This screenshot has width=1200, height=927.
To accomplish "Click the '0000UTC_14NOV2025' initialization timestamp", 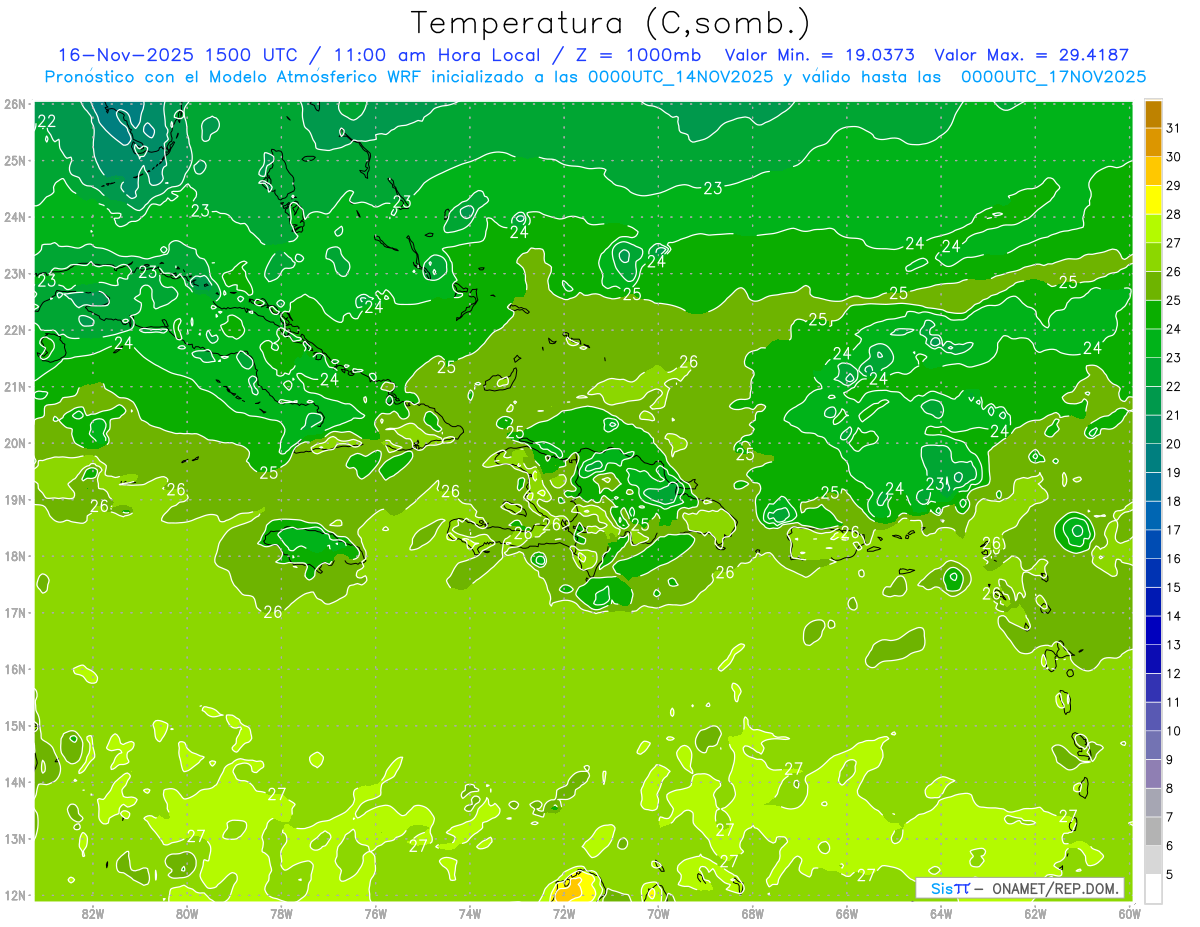I will [681, 77].
